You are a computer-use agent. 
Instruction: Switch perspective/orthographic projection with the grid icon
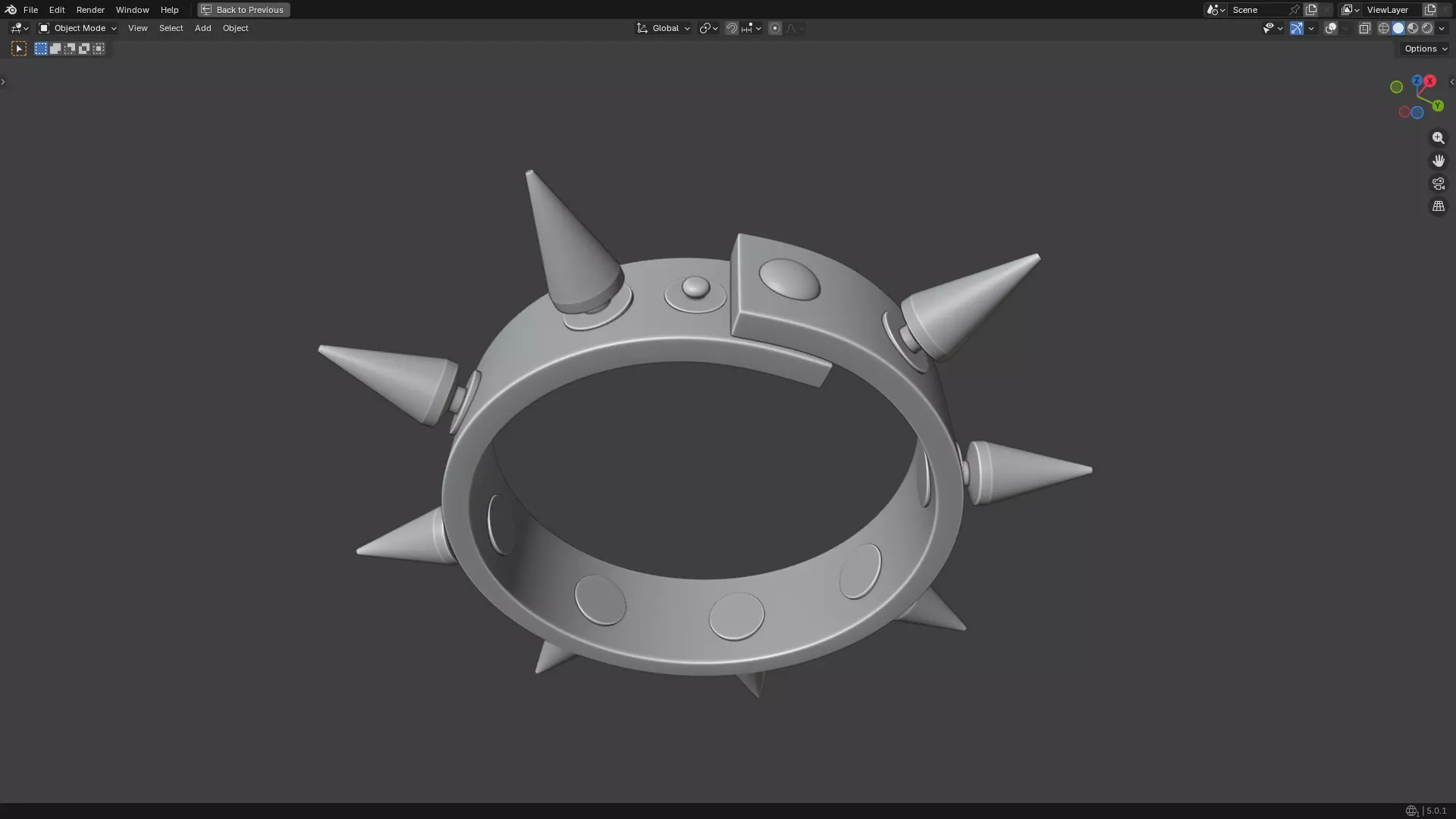(1438, 206)
